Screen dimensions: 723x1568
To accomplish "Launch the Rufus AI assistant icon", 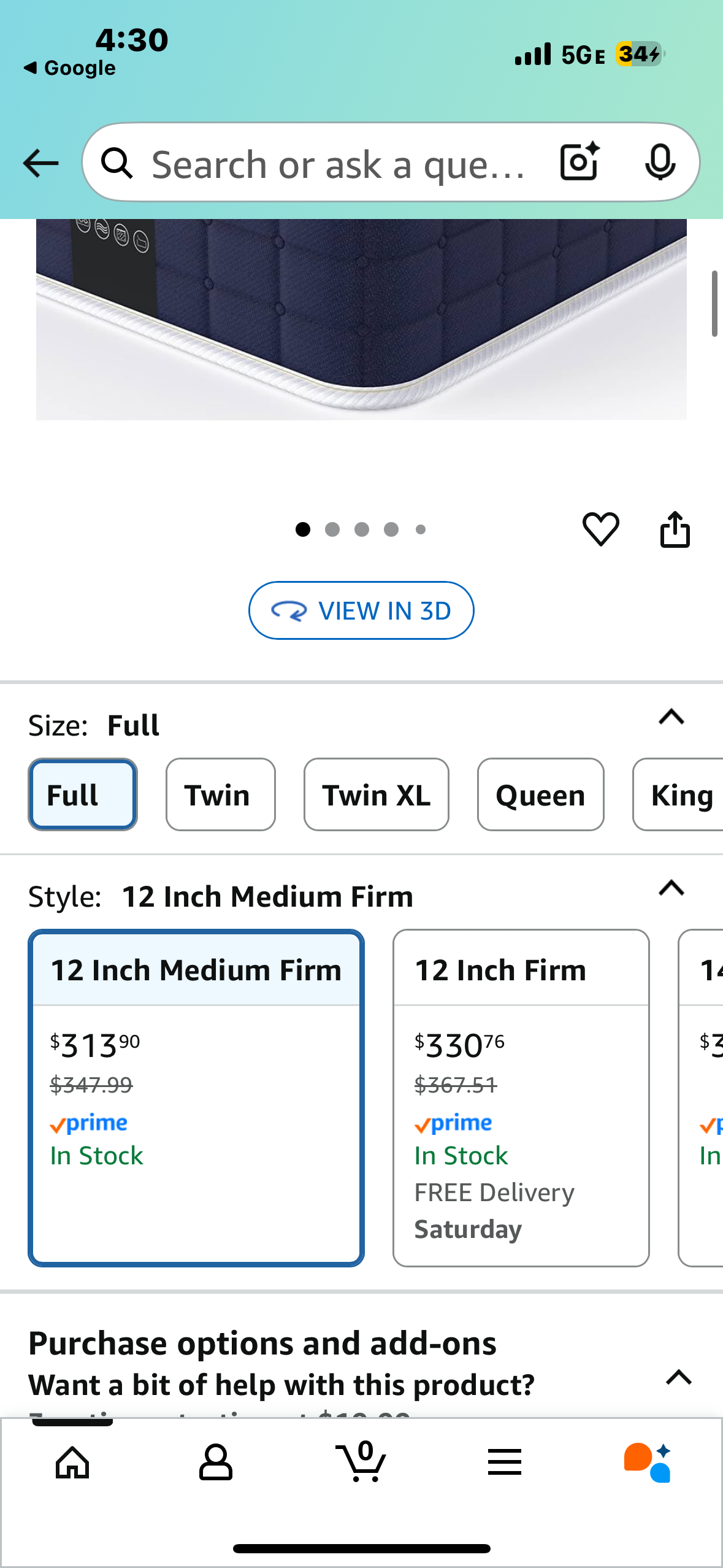I will 648,1462.
